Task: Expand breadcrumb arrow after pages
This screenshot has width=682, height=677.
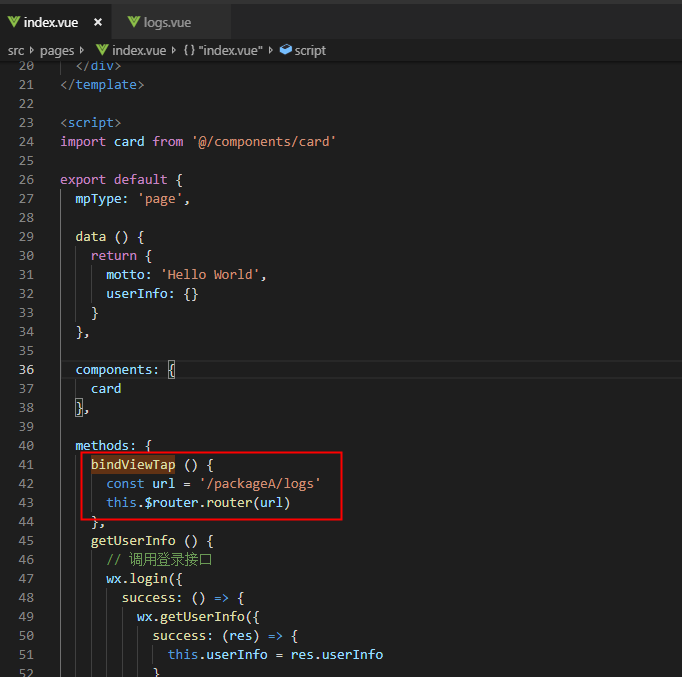Action: [82, 50]
